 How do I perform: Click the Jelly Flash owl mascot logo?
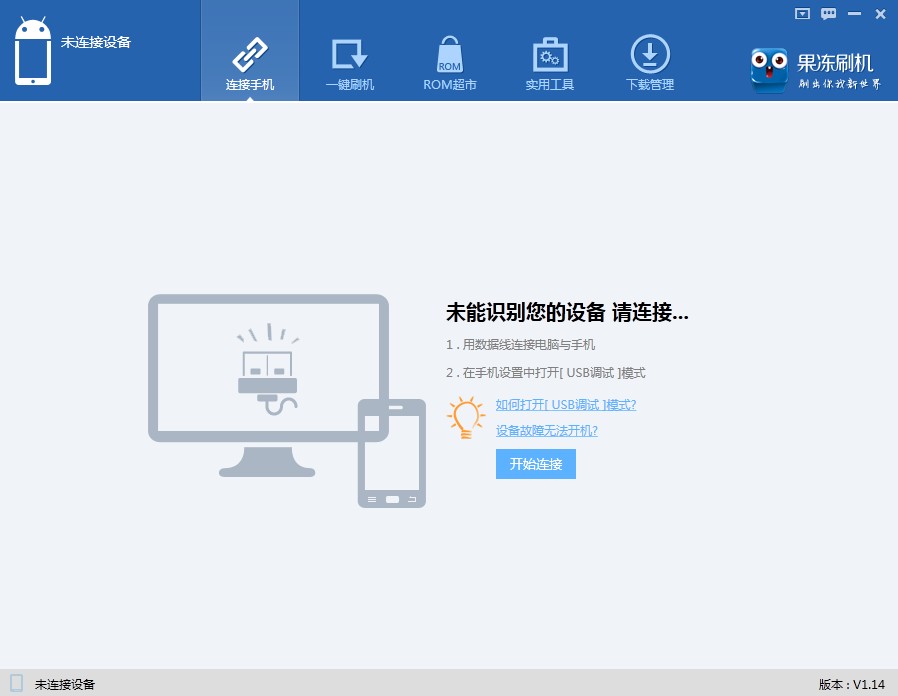[x=769, y=70]
